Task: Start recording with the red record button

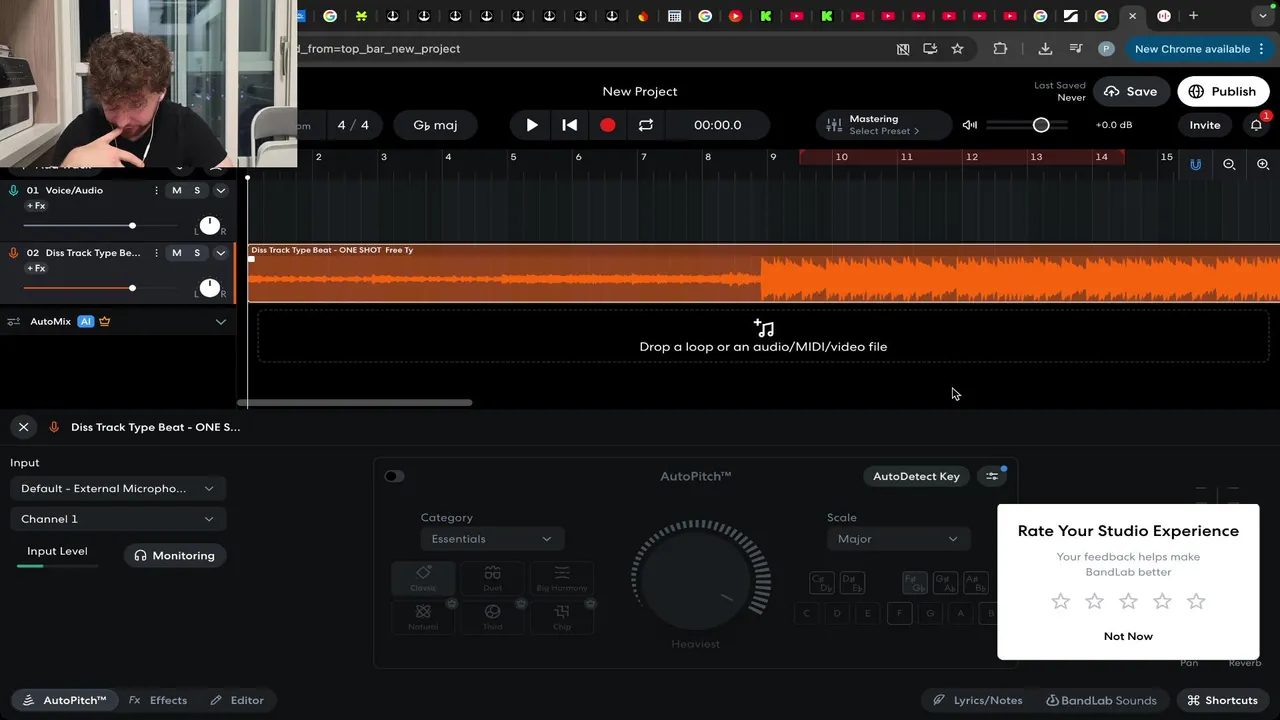Action: point(607,125)
